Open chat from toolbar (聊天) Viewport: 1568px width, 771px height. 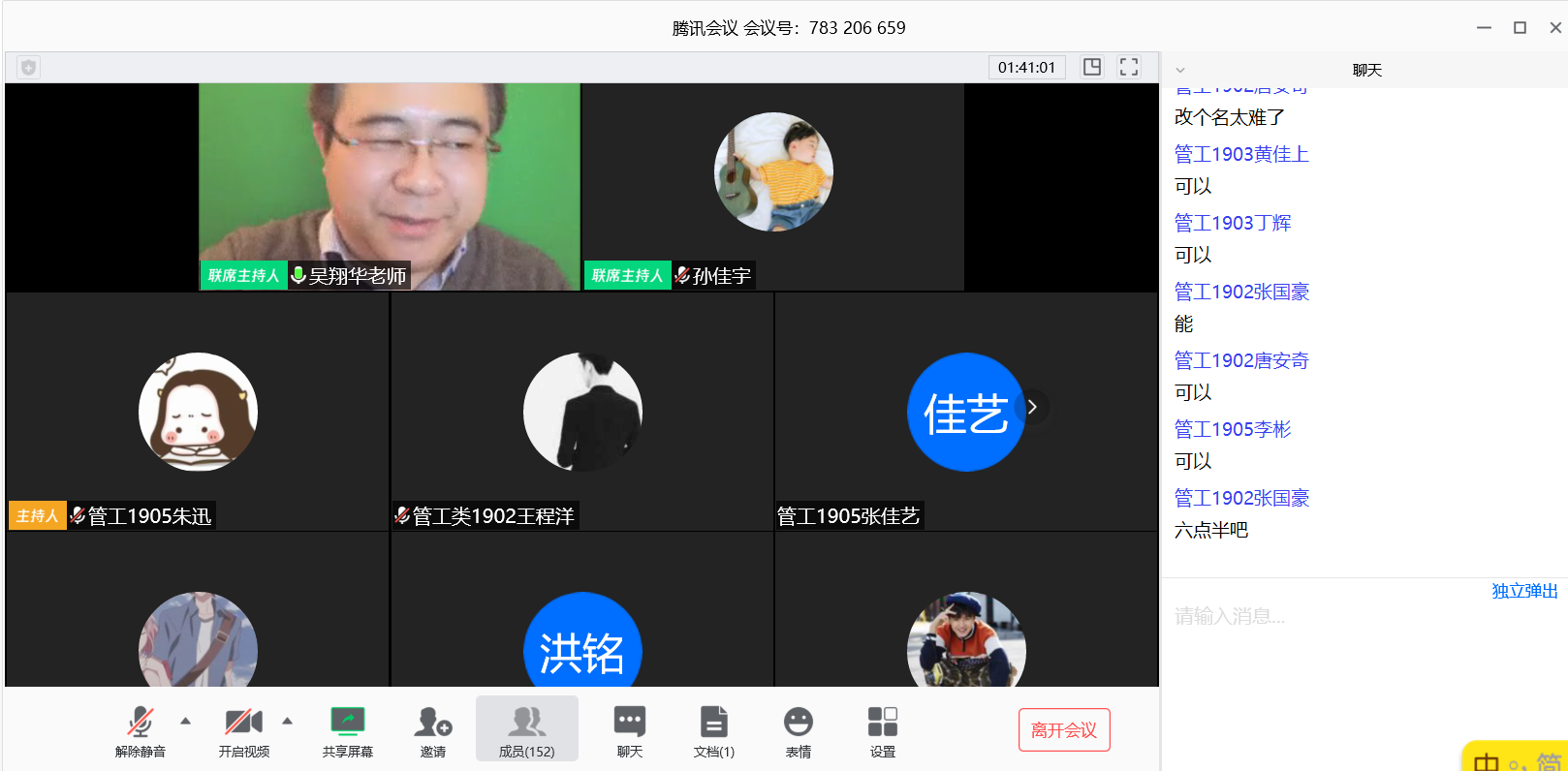point(630,729)
